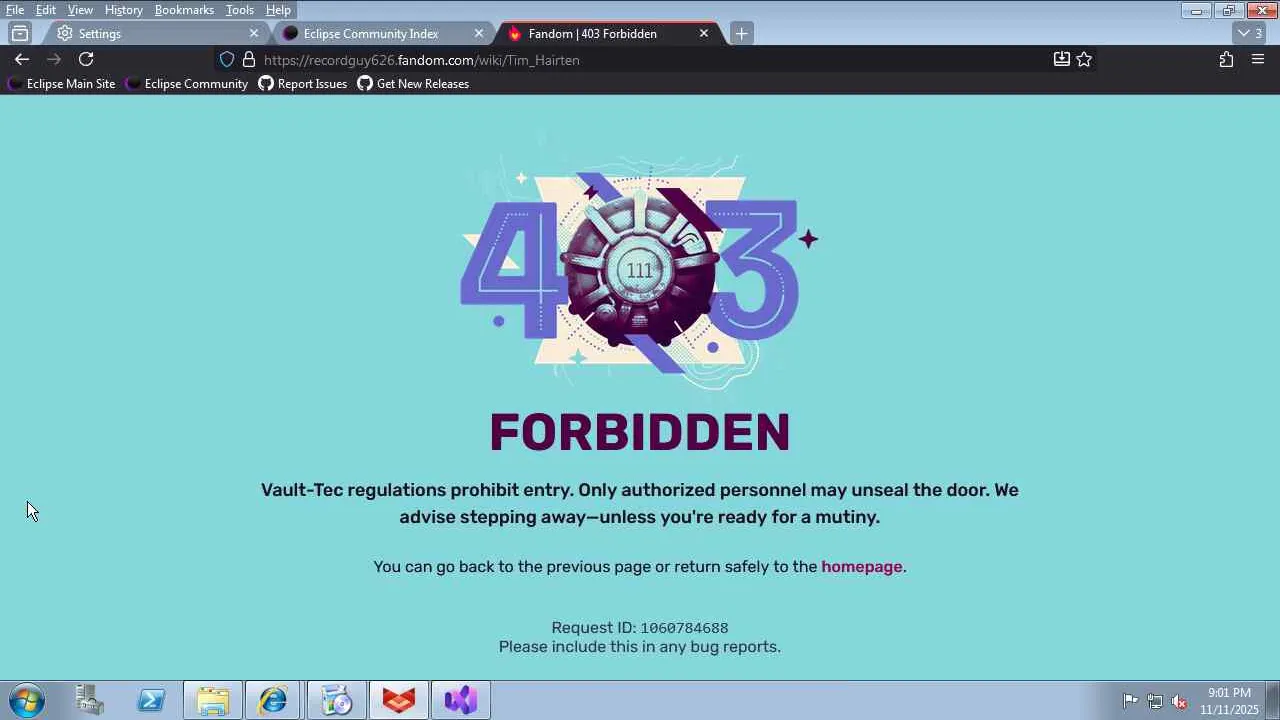Open the Windows Start orb

click(27, 700)
